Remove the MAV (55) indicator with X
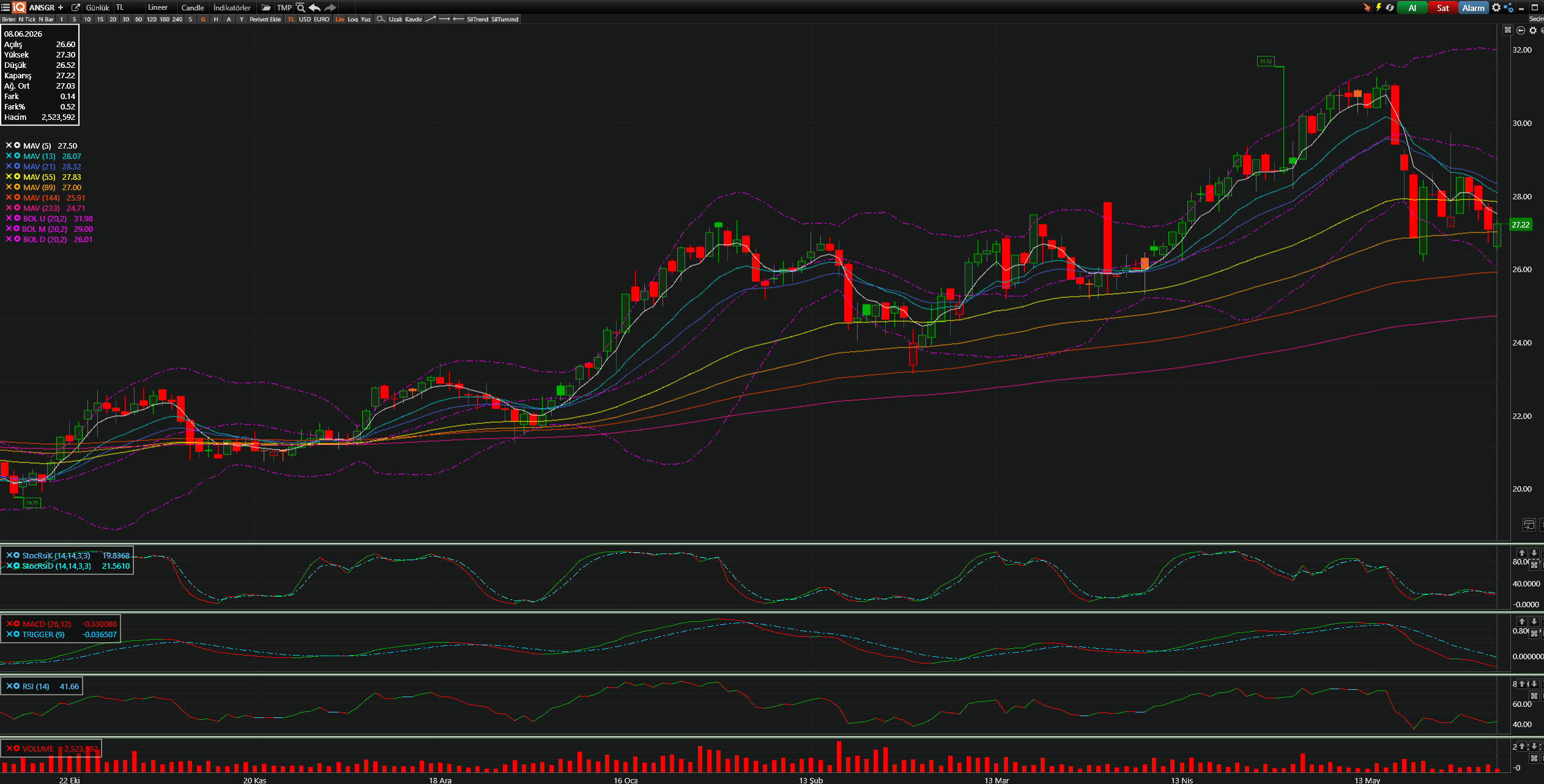 click(9, 177)
